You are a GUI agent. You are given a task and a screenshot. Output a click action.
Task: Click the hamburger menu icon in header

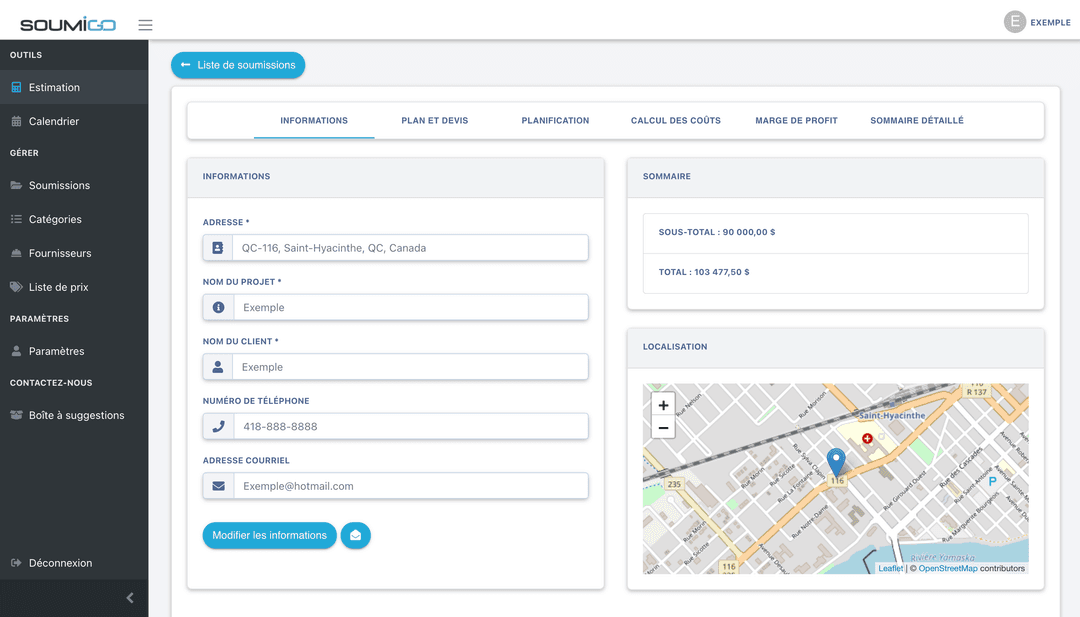click(145, 25)
